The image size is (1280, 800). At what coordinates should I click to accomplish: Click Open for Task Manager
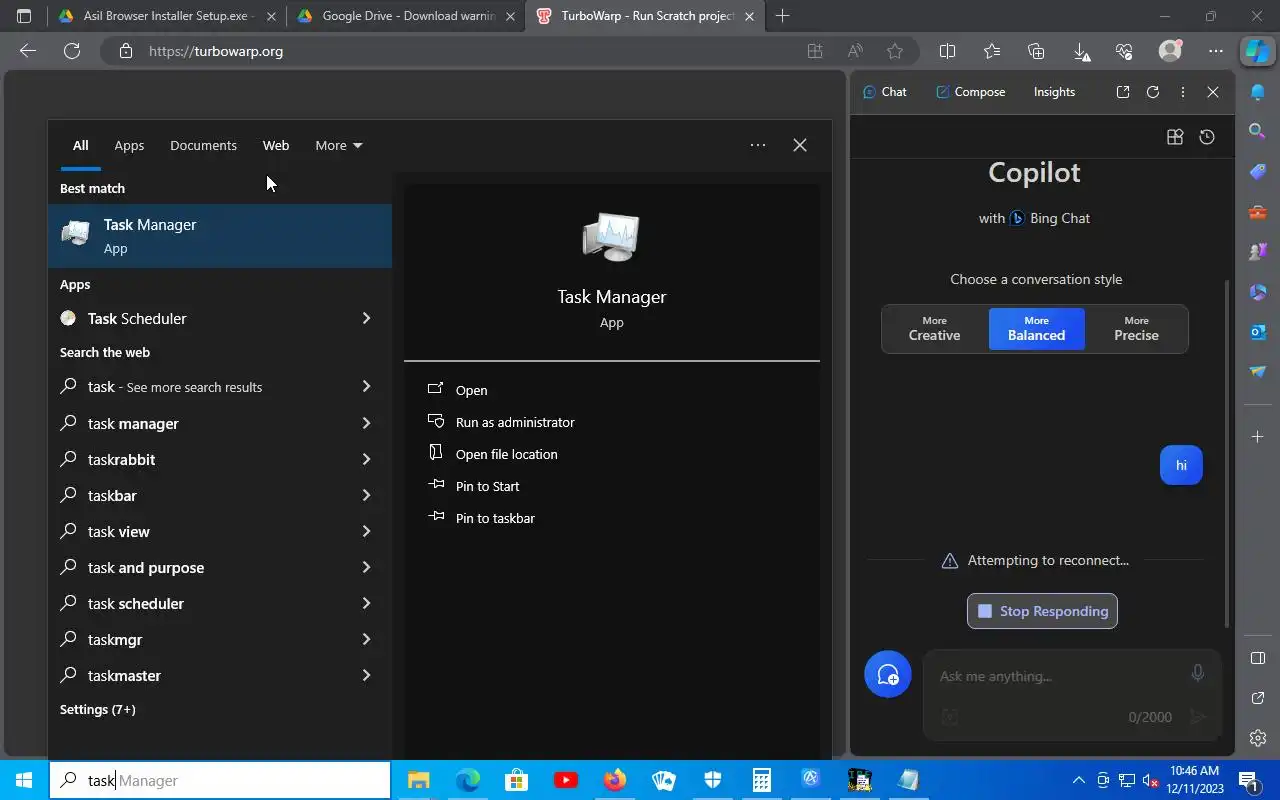(x=471, y=390)
